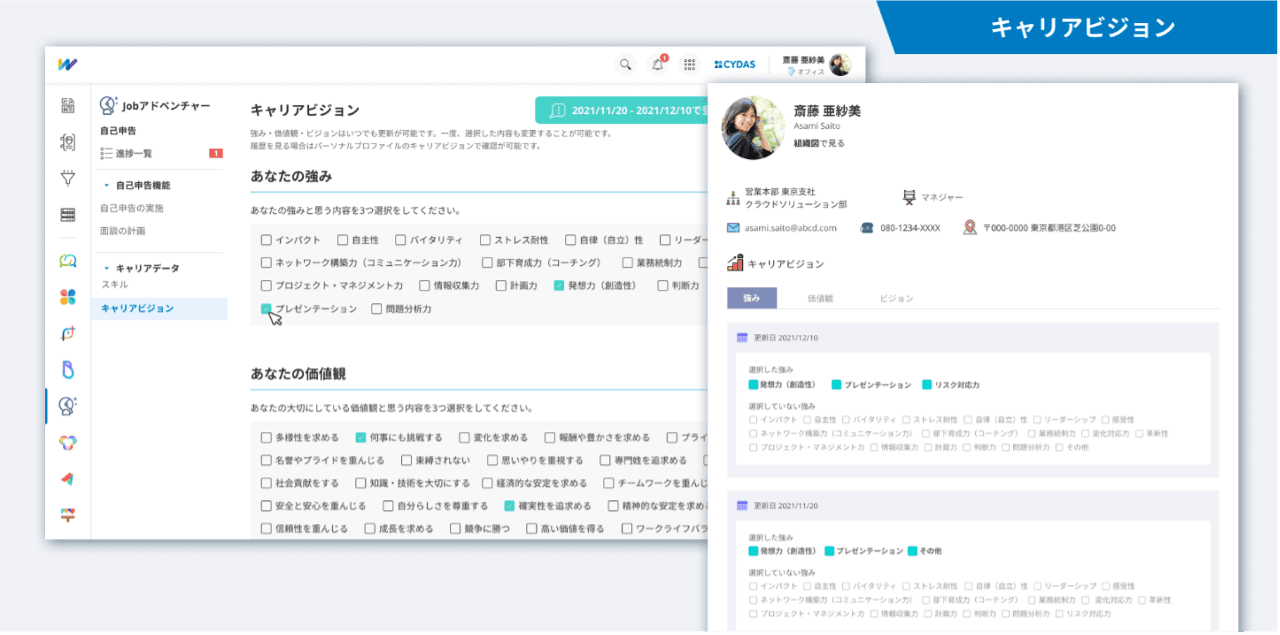Open notifications bell with red badge
Image resolution: width=1280 pixels, height=635 pixels.
click(x=658, y=64)
